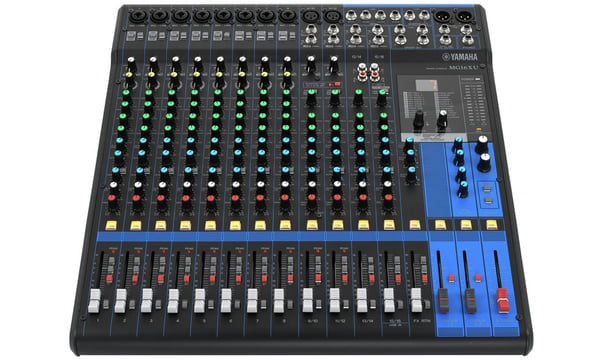
Task: Adjust yellow compressor knob on channel 6
Action: (242, 78)
